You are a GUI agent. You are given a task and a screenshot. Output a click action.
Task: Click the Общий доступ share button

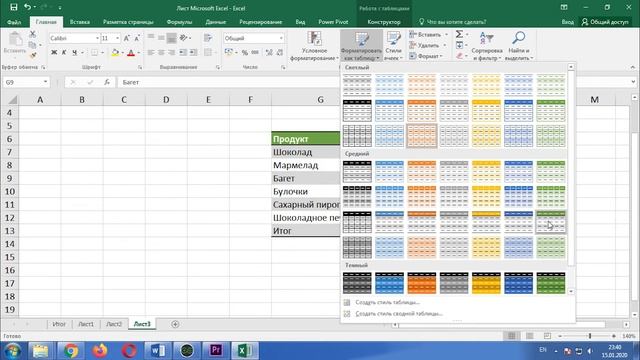pos(605,22)
